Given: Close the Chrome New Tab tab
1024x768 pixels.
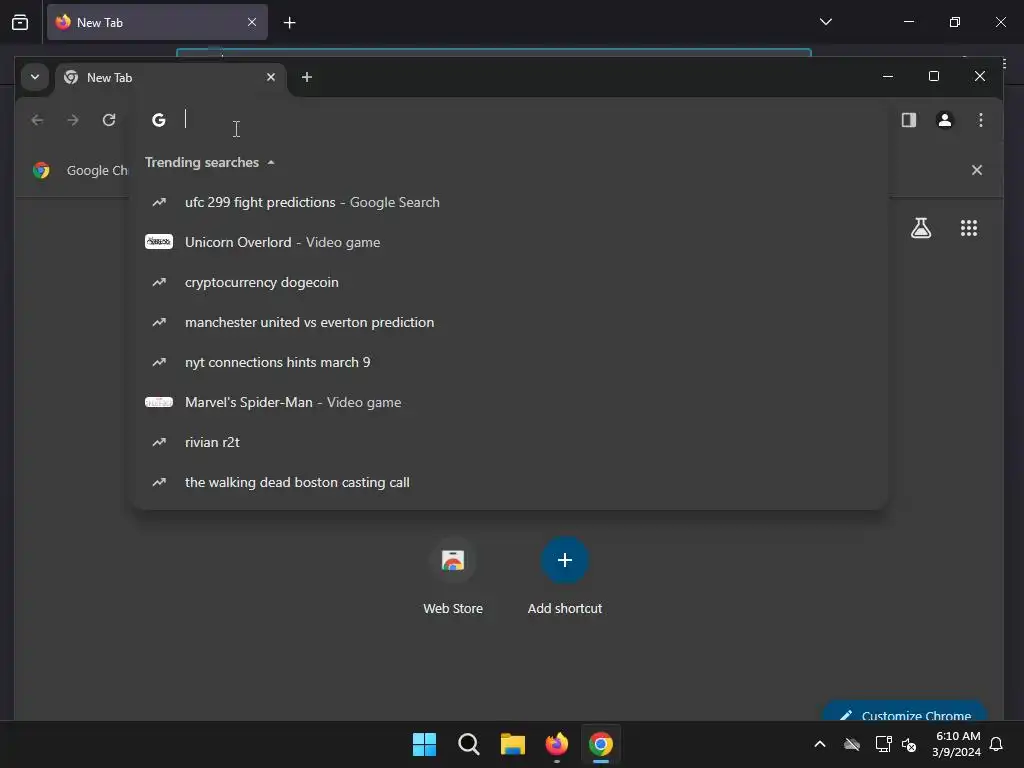Looking at the screenshot, I should coord(270,77).
